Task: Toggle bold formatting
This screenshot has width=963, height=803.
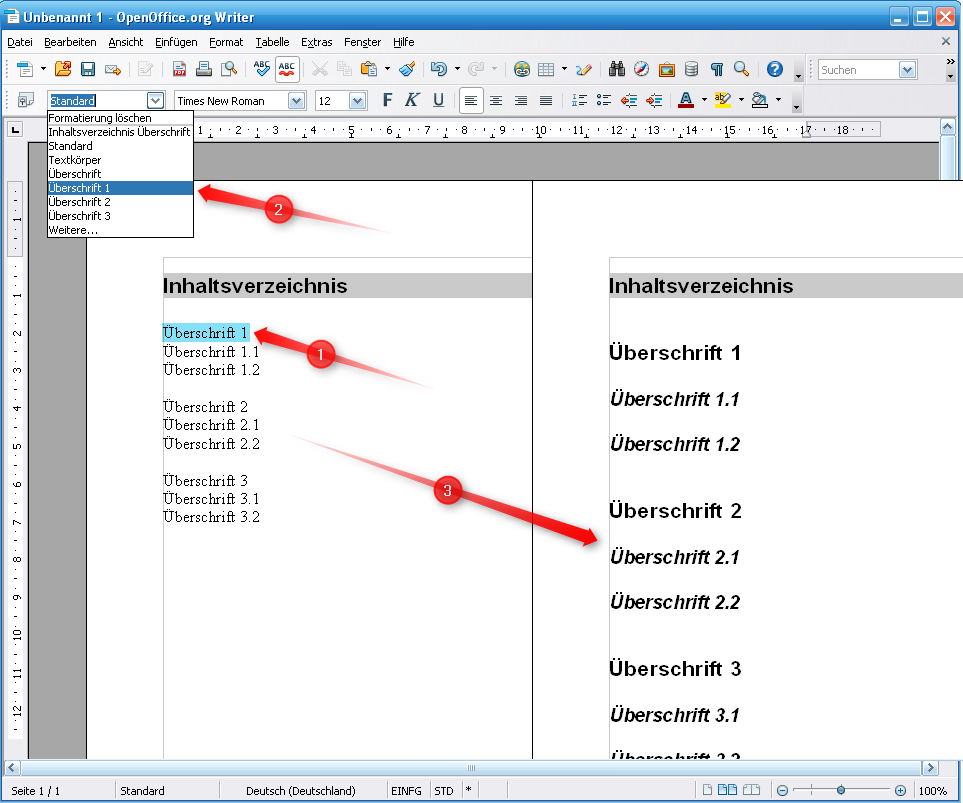Action: (386, 100)
